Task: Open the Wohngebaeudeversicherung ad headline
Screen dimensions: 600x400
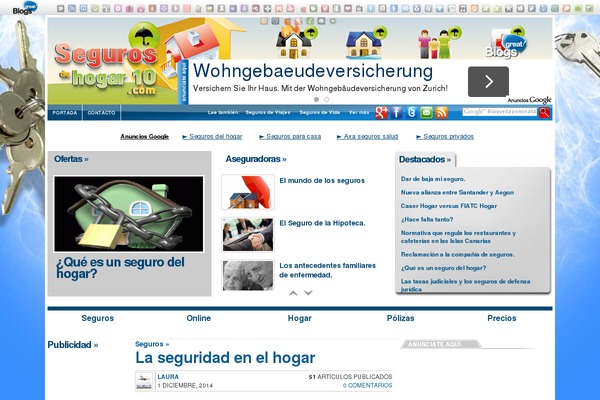Action: click(x=313, y=71)
